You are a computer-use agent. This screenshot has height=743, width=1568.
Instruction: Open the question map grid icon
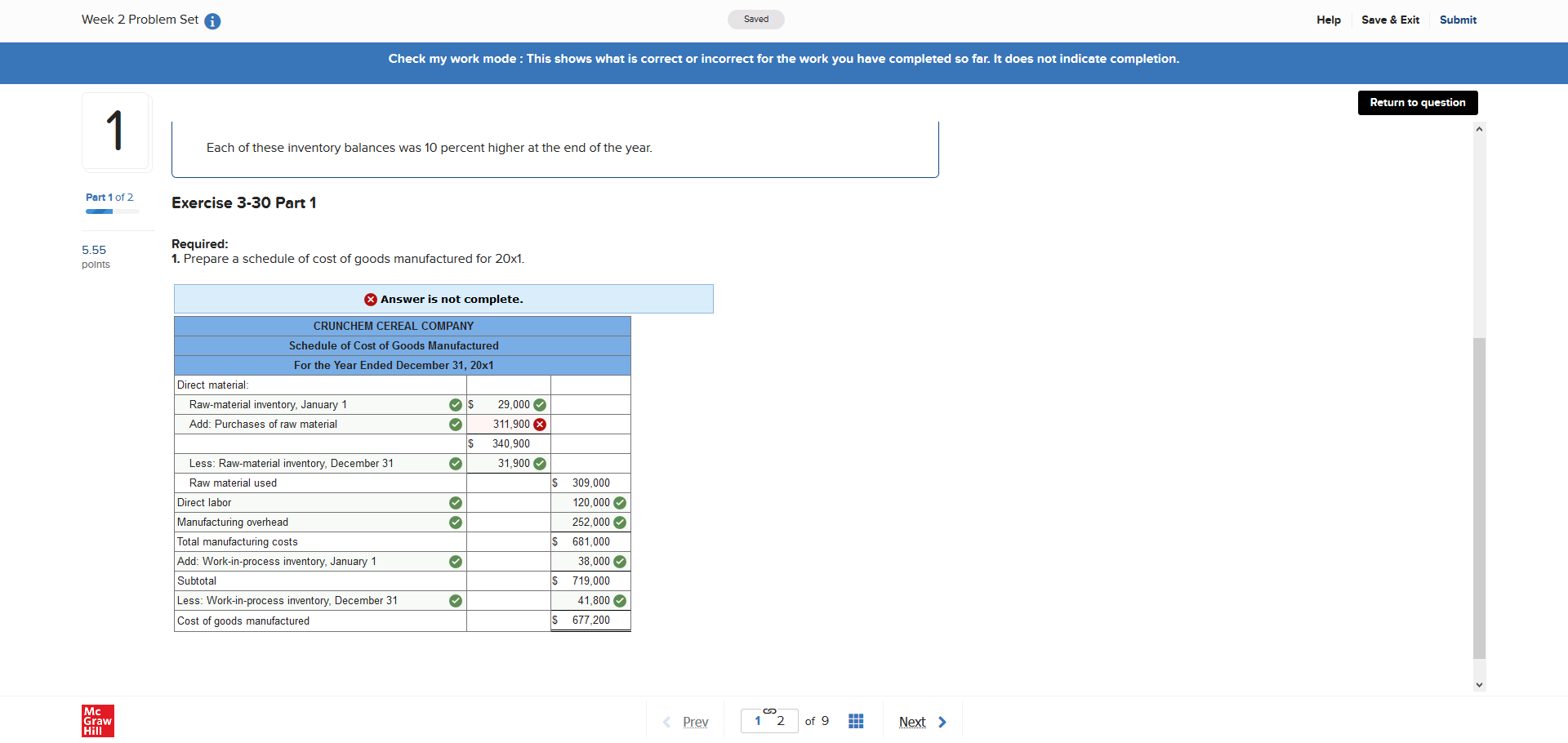click(x=856, y=721)
